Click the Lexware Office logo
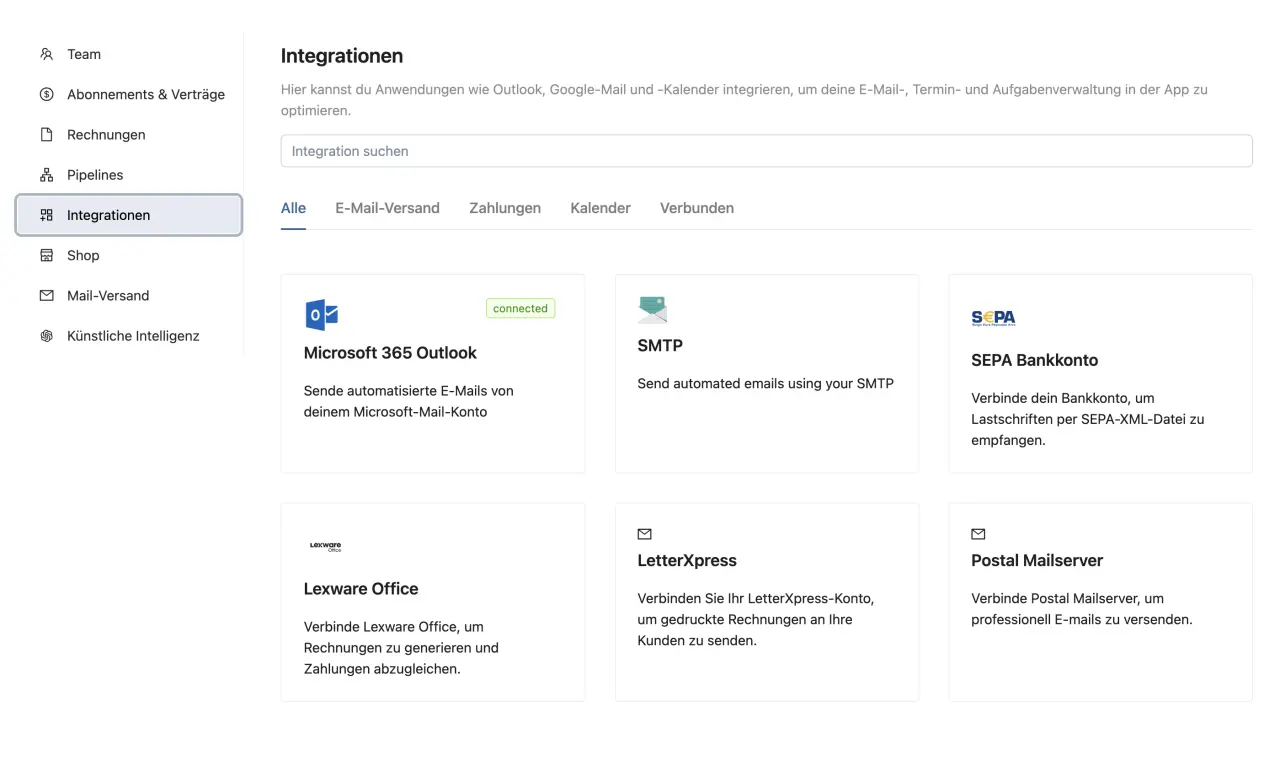Viewport: 1280px width, 771px height. tap(325, 546)
